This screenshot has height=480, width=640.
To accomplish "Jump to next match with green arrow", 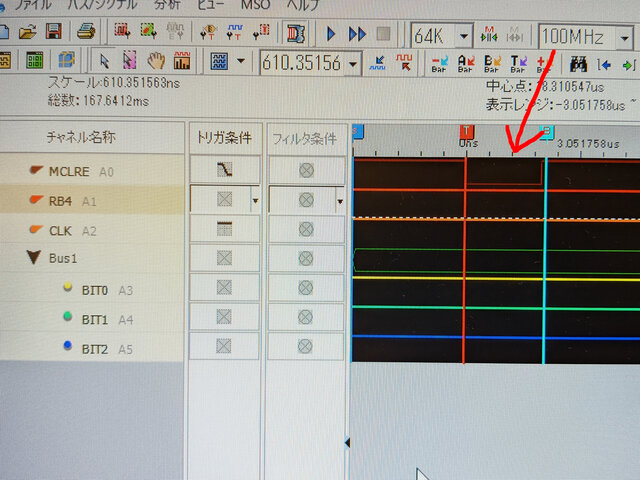I will click(629, 65).
